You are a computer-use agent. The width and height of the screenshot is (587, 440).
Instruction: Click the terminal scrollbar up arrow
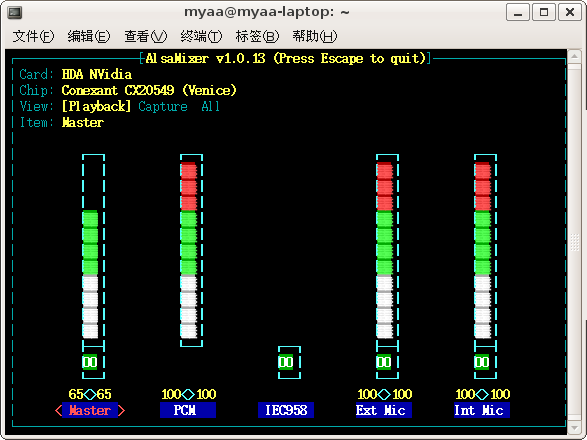pyautogui.click(x=574, y=57)
